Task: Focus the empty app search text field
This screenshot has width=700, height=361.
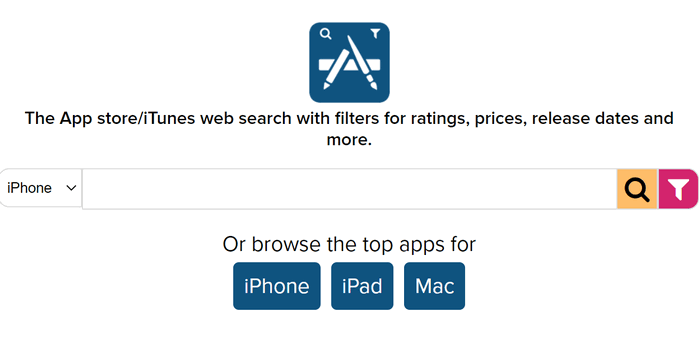Action: coord(350,189)
